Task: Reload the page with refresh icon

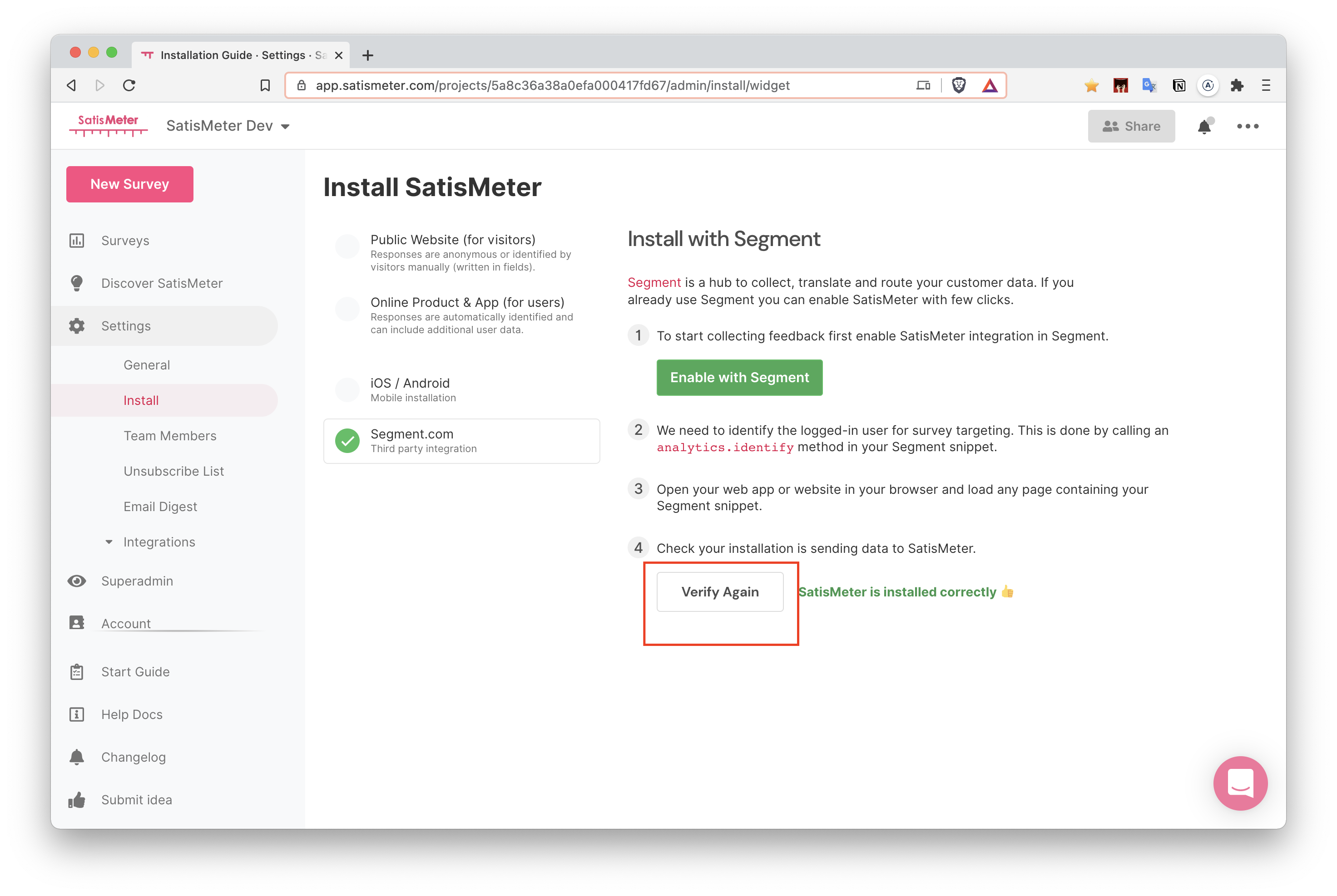Action: click(x=129, y=85)
